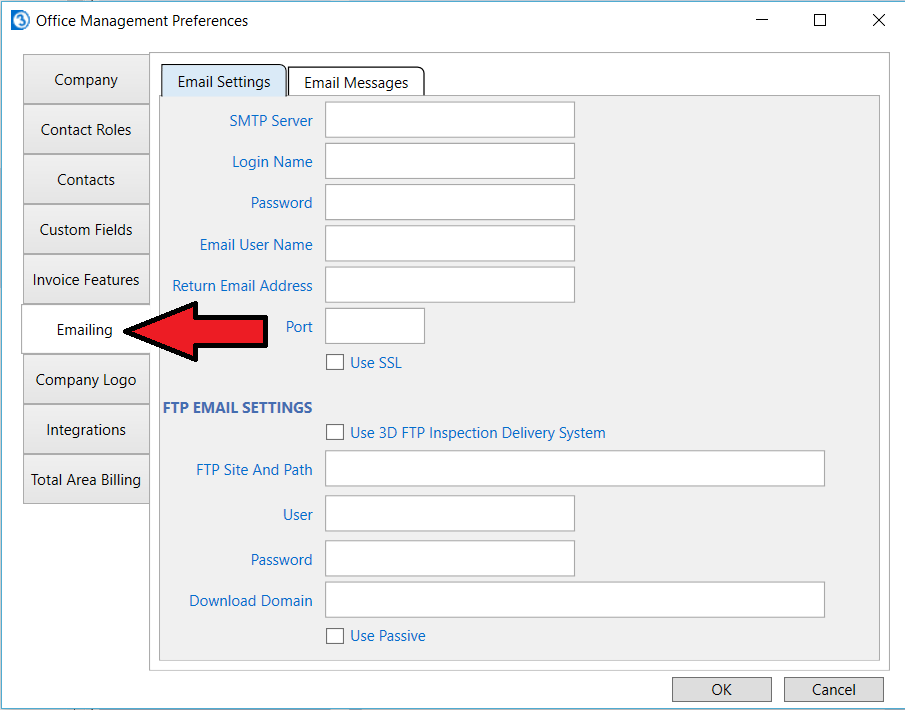Viewport: 905px width, 710px height.
Task: Open the Company preferences section
Action: [86, 80]
